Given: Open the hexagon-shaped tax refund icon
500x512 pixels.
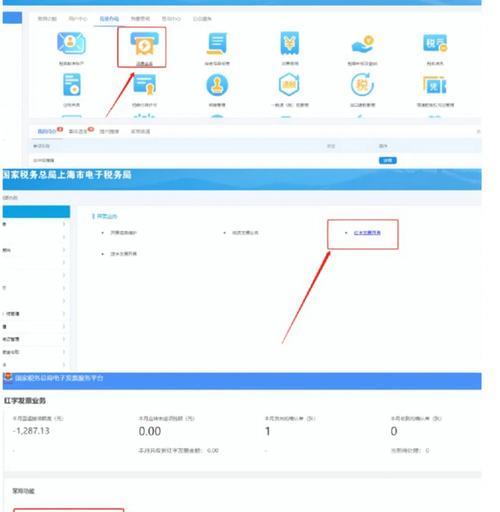Looking at the screenshot, I should coord(289,85).
